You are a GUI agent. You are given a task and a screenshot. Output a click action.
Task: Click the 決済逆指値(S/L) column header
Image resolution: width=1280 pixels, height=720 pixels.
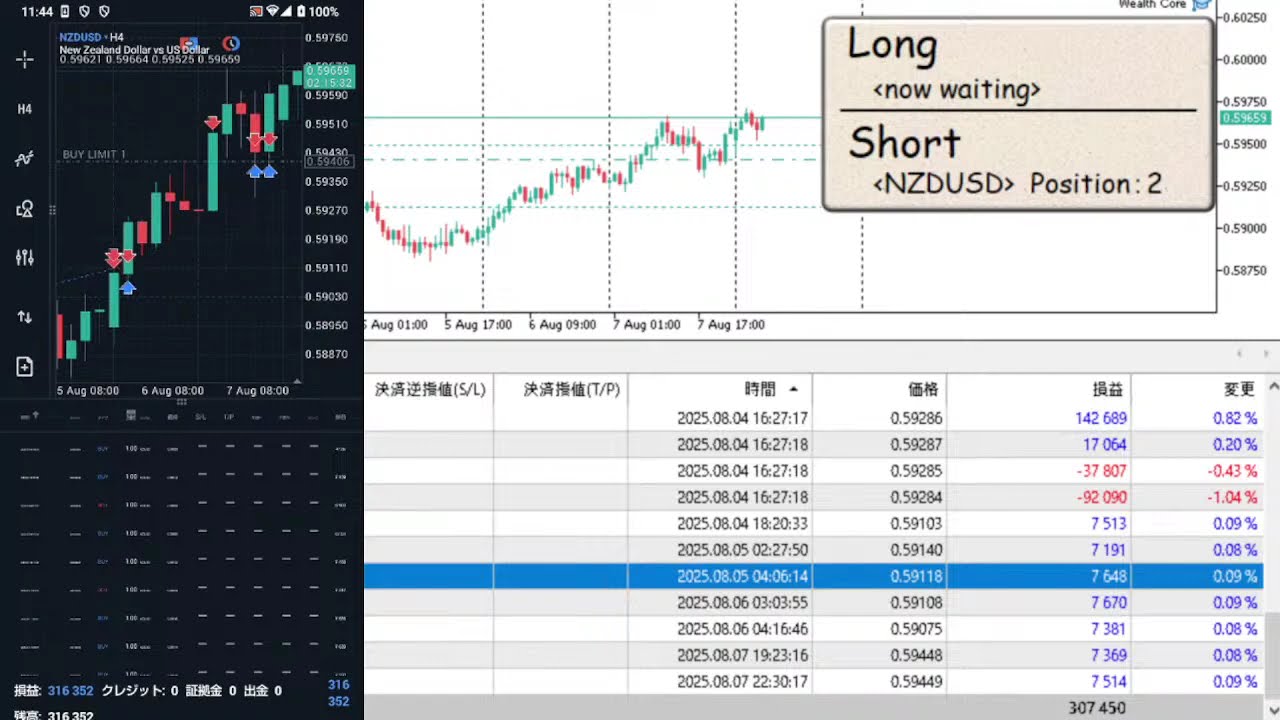point(429,389)
